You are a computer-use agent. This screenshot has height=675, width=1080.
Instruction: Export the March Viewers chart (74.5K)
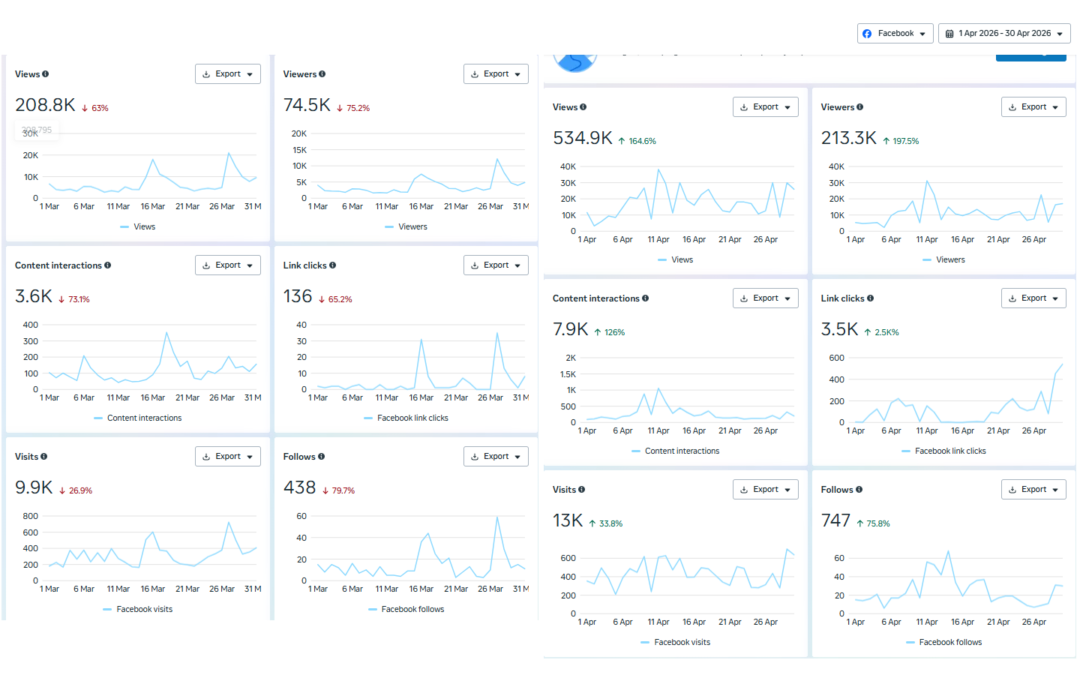[x=496, y=74]
